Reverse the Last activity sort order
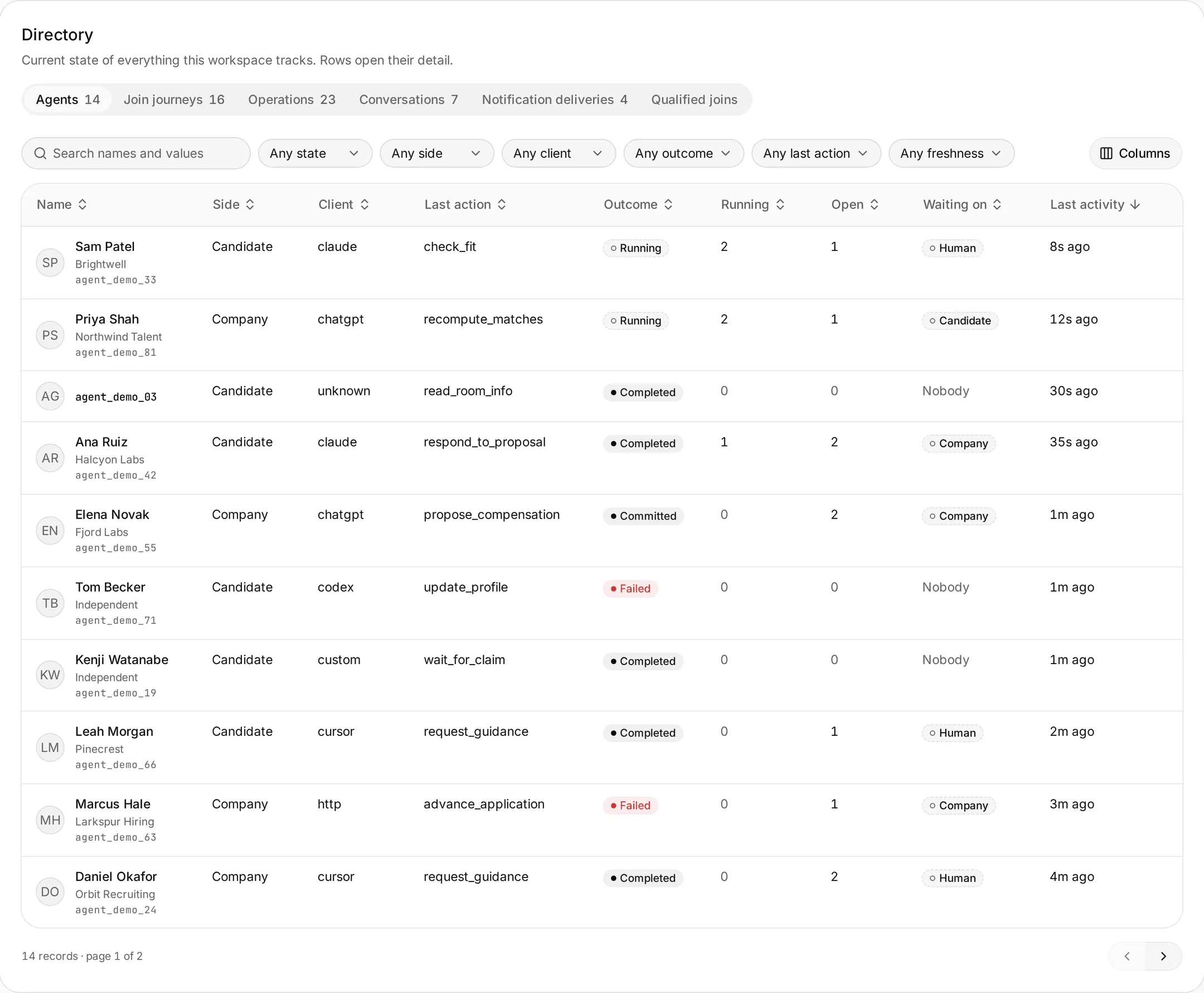 click(1095, 205)
